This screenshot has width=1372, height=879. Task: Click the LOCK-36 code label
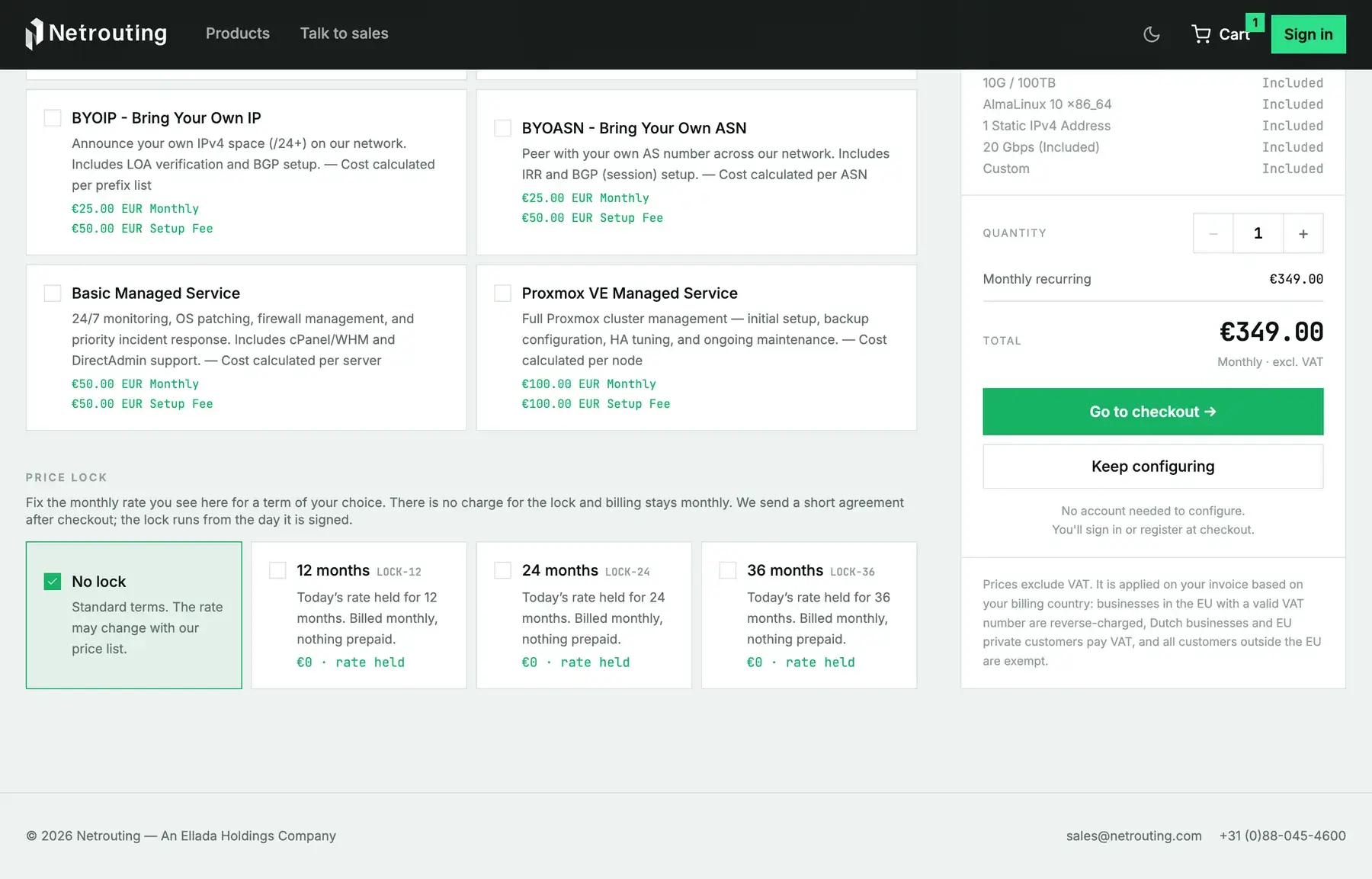tap(852, 572)
